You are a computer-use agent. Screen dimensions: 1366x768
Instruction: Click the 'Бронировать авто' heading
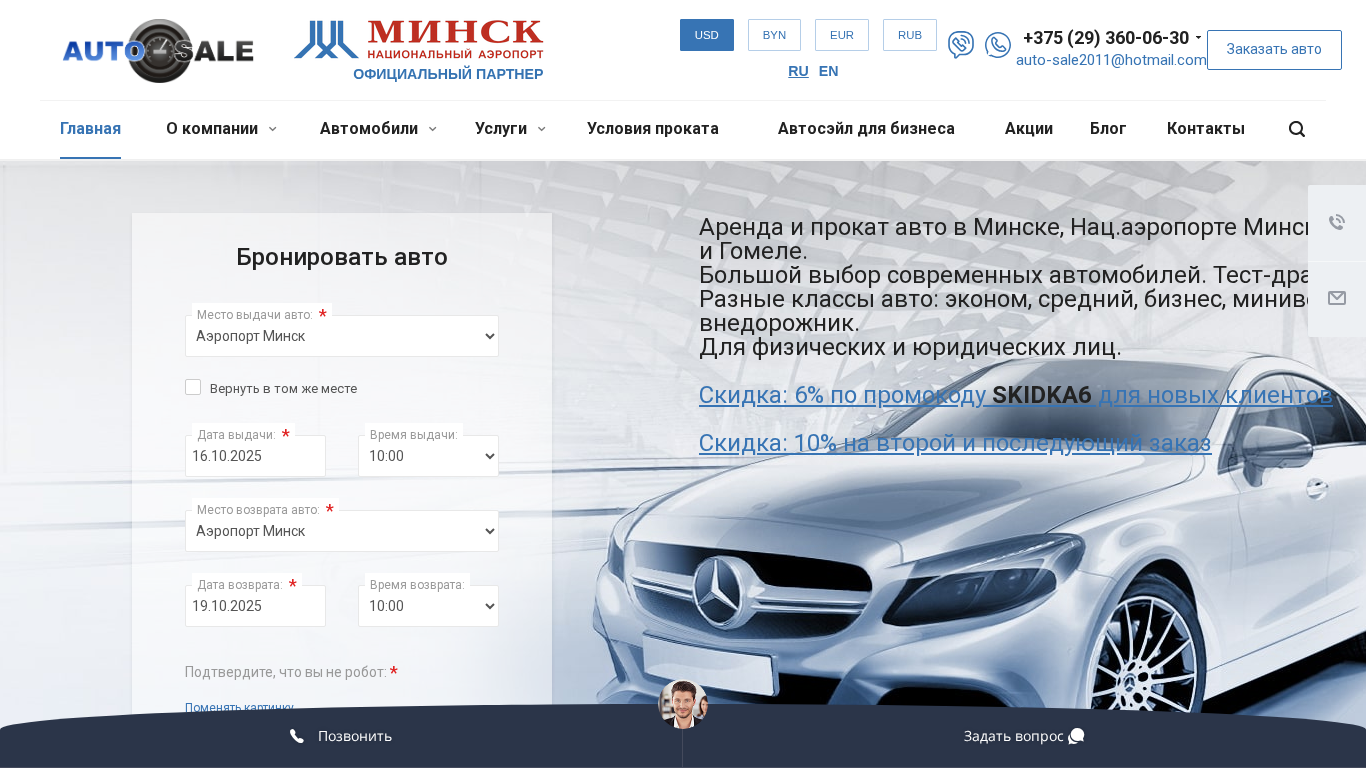(x=342, y=257)
